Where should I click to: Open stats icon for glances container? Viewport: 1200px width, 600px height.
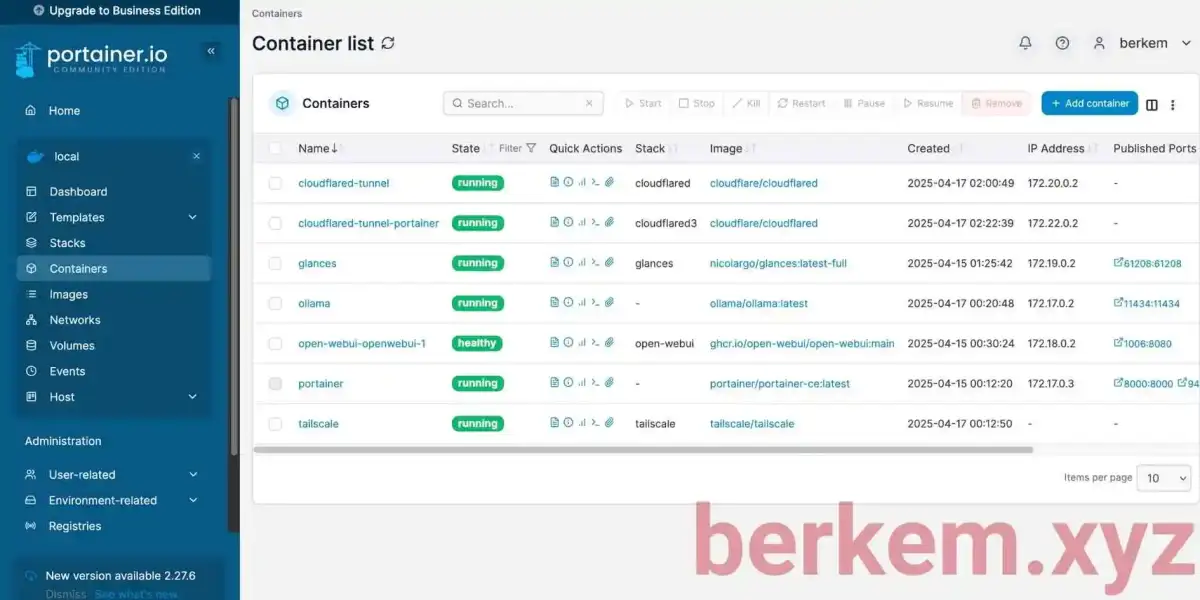point(582,263)
